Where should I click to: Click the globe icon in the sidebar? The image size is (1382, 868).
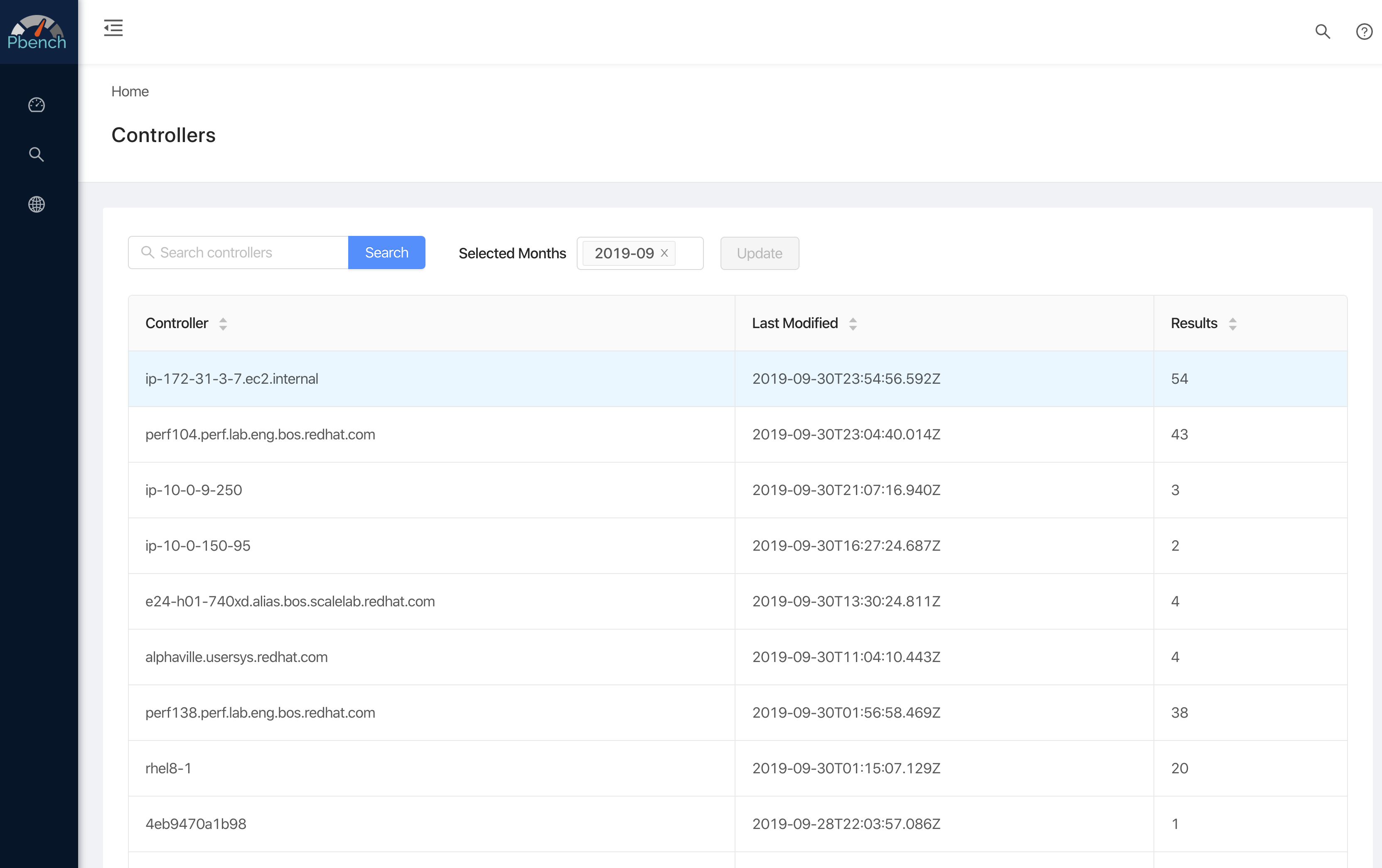point(36,204)
